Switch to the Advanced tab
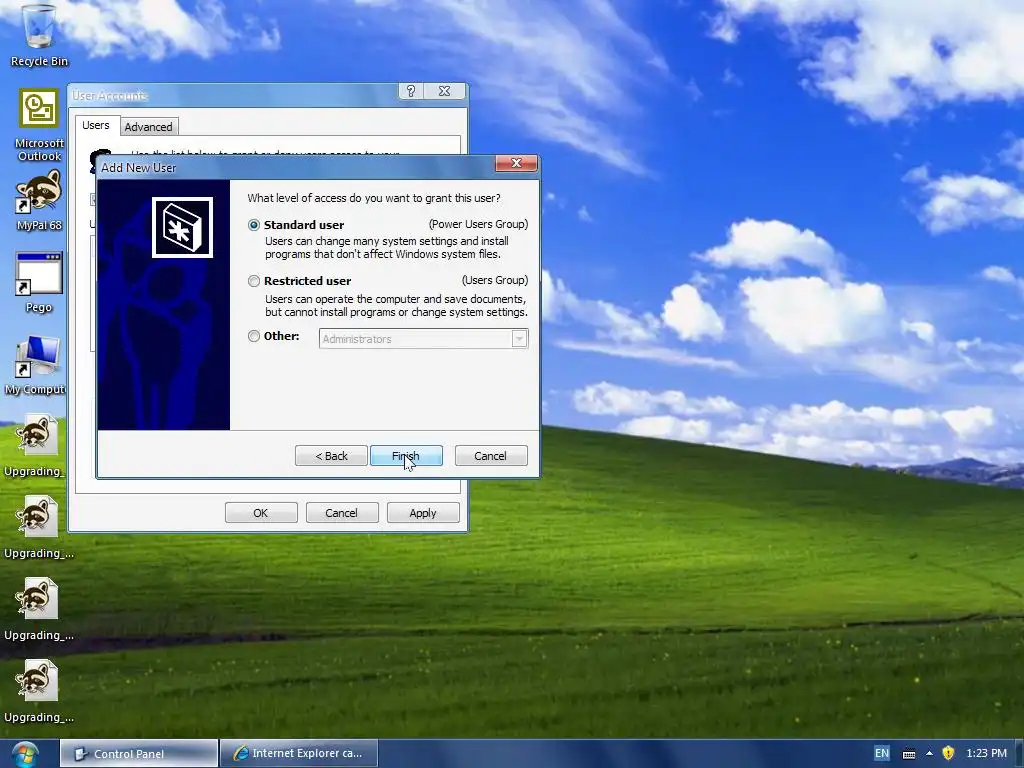1024x768 pixels. pos(148,127)
